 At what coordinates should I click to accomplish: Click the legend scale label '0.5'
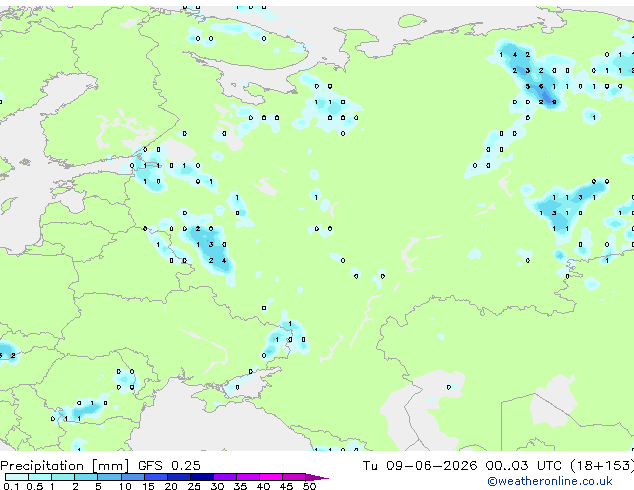pyautogui.click(x=35, y=486)
